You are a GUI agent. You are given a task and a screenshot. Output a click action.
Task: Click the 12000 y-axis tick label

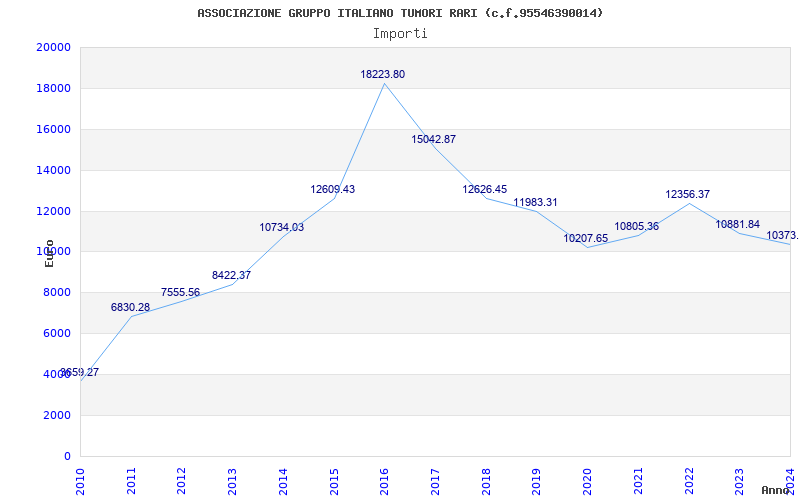pyautogui.click(x=53, y=211)
